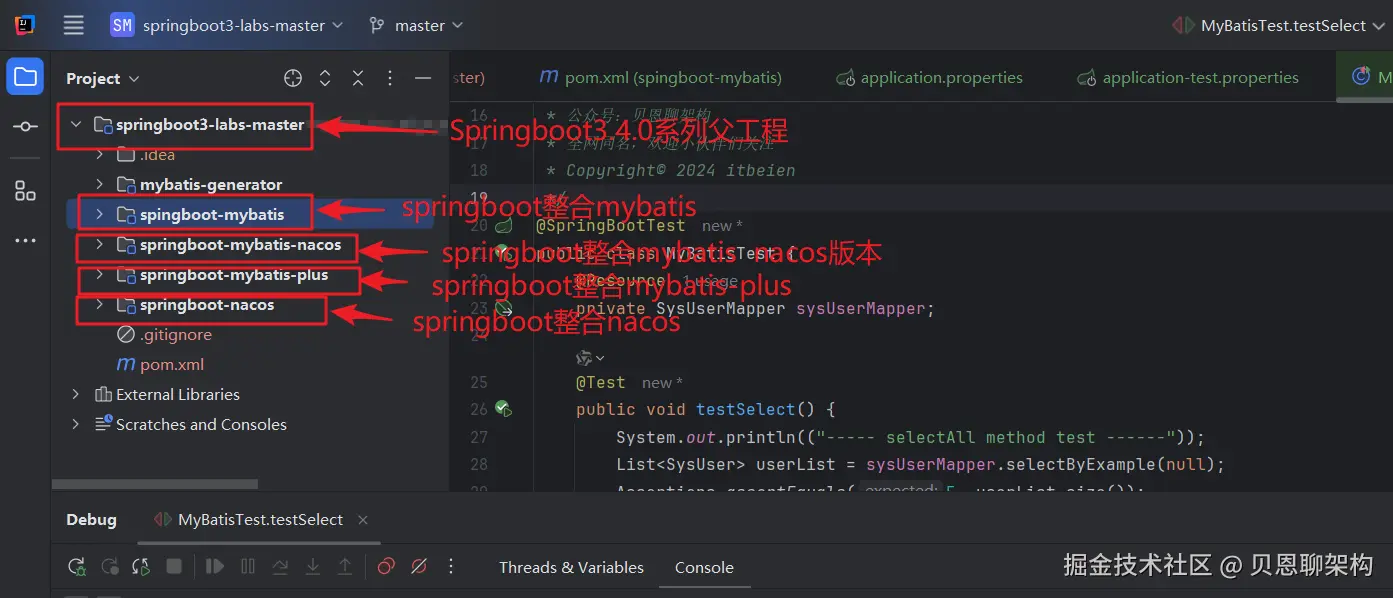Screen dimensions: 1393x598
Task: Switch to the Console tab
Action: pyautogui.click(x=704, y=567)
